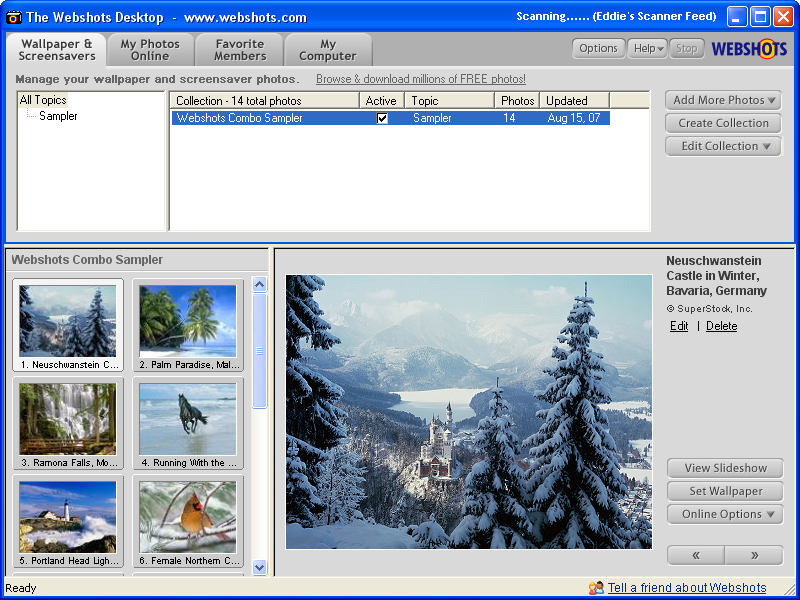Screen dimensions: 800x600
Task: Click the Sampler topic cell in collection row
Action: [x=432, y=118]
